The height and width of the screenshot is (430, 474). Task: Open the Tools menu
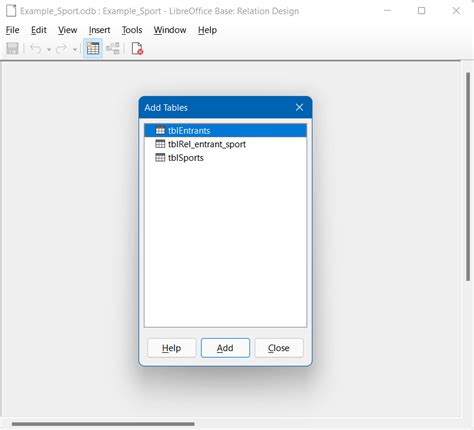coord(132,30)
